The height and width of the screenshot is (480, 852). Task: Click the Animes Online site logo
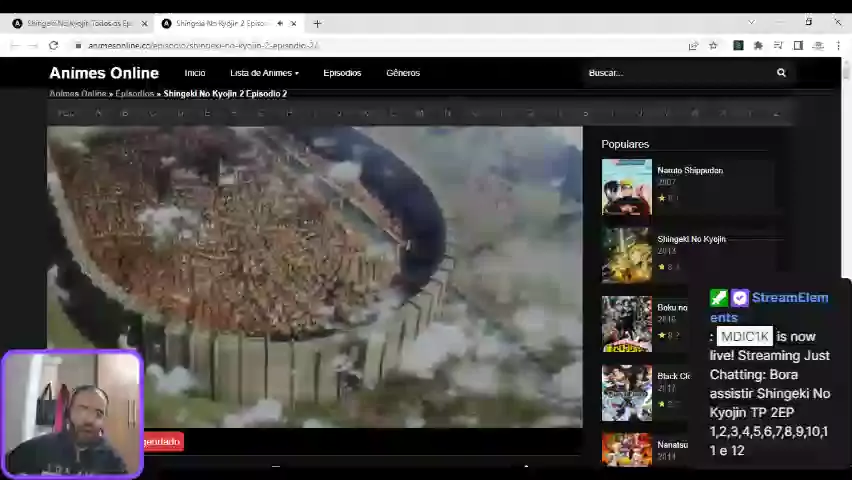click(x=104, y=73)
